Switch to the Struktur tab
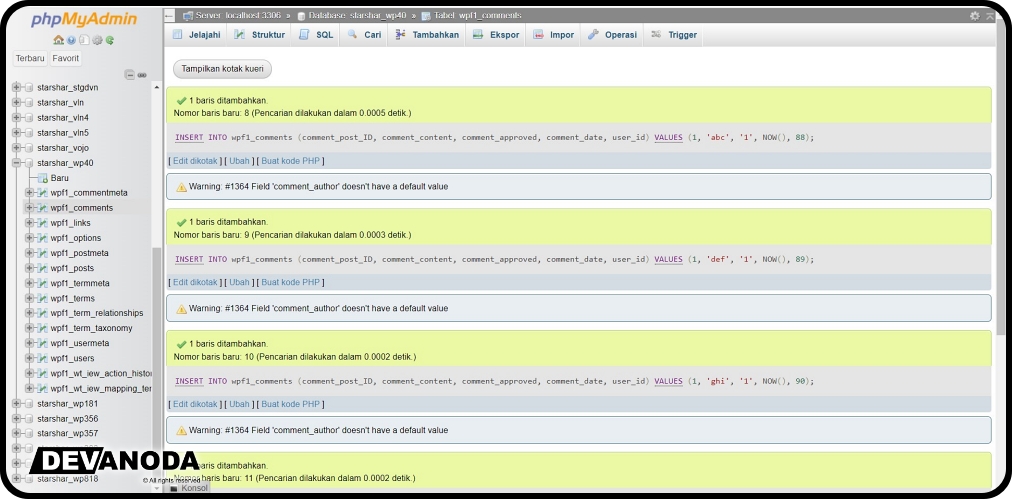 tap(259, 35)
